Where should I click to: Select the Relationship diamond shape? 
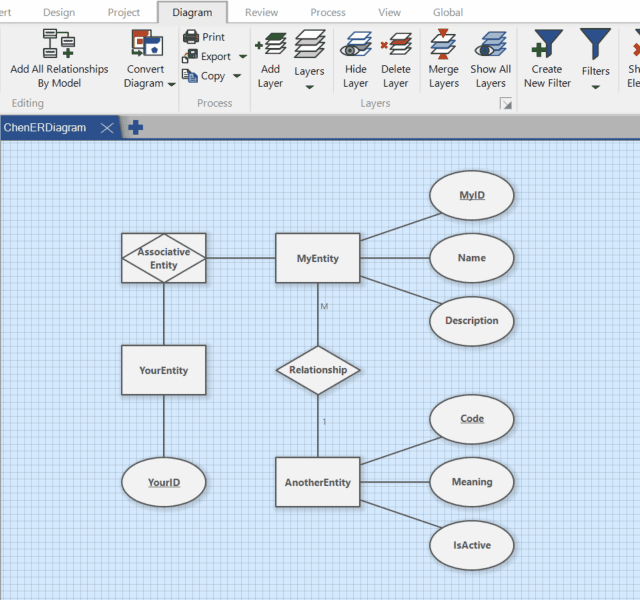(x=318, y=370)
